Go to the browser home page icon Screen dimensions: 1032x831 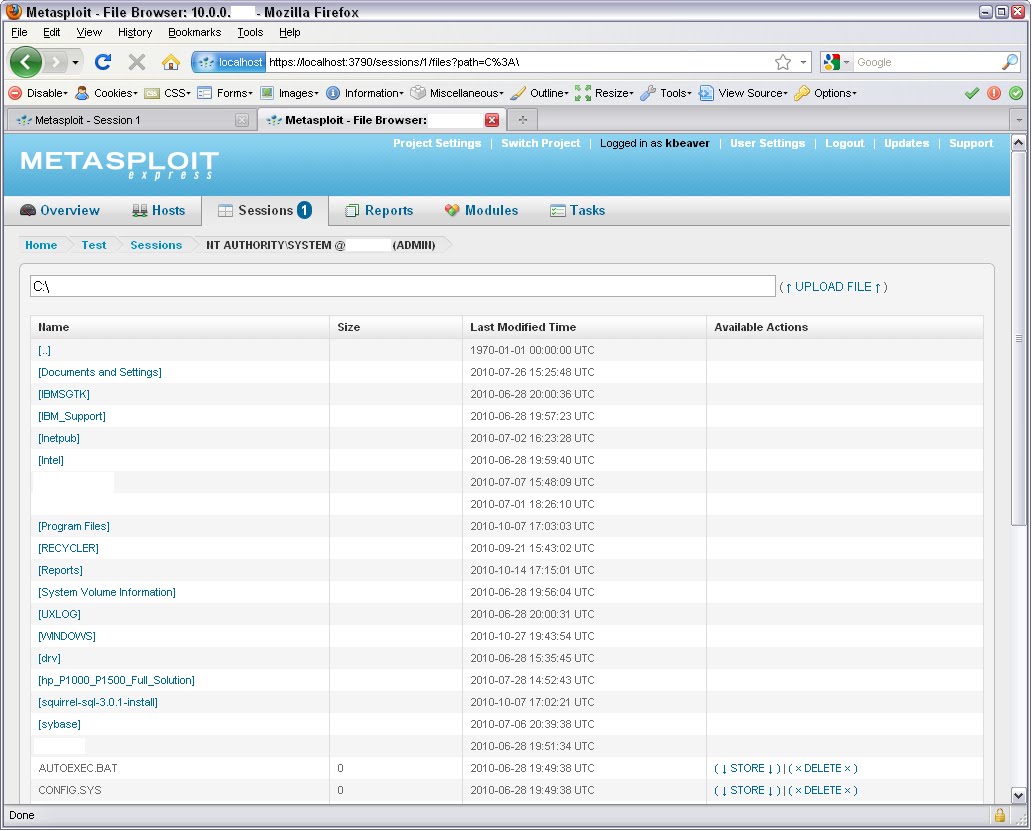pyautogui.click(x=170, y=63)
